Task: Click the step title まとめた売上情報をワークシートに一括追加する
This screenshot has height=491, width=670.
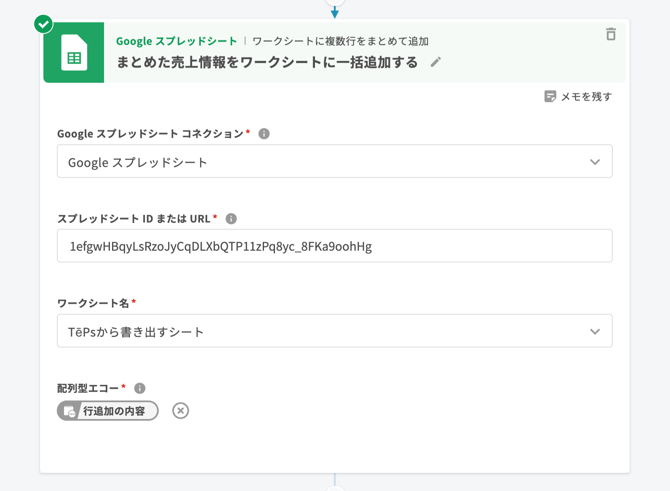Action: pos(267,62)
